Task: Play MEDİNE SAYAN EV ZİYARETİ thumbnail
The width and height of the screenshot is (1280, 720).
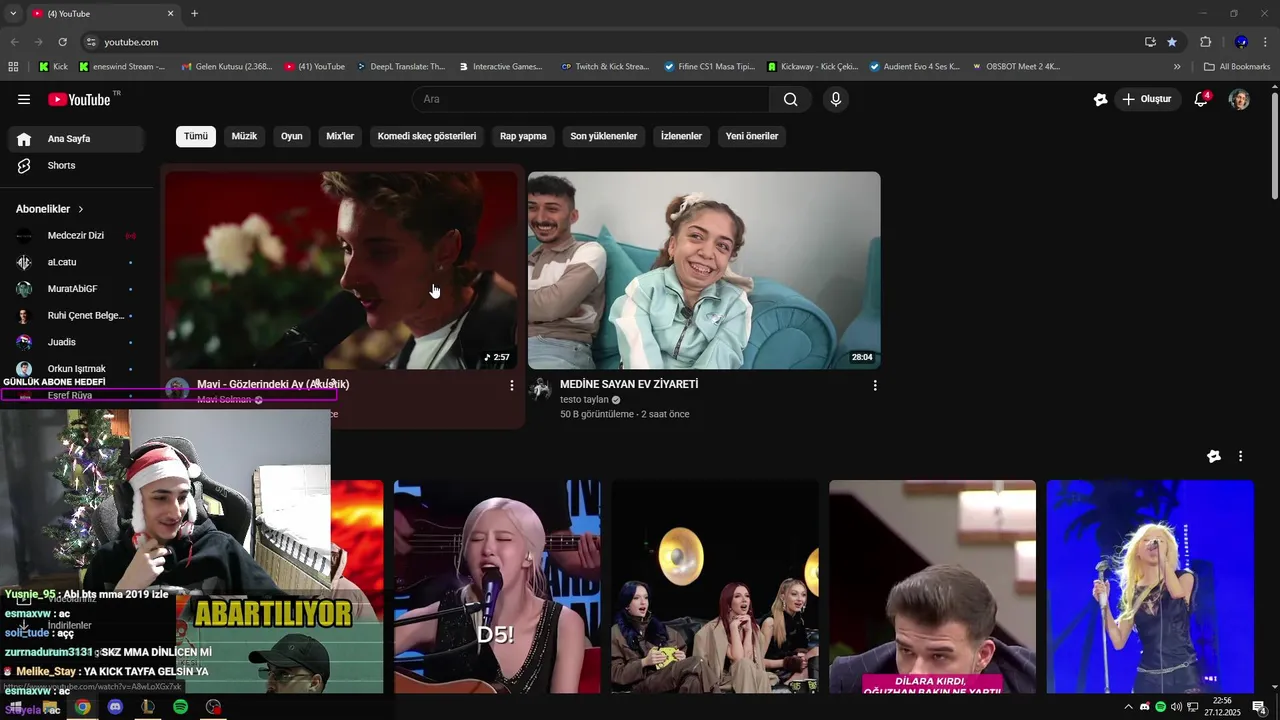Action: [704, 270]
